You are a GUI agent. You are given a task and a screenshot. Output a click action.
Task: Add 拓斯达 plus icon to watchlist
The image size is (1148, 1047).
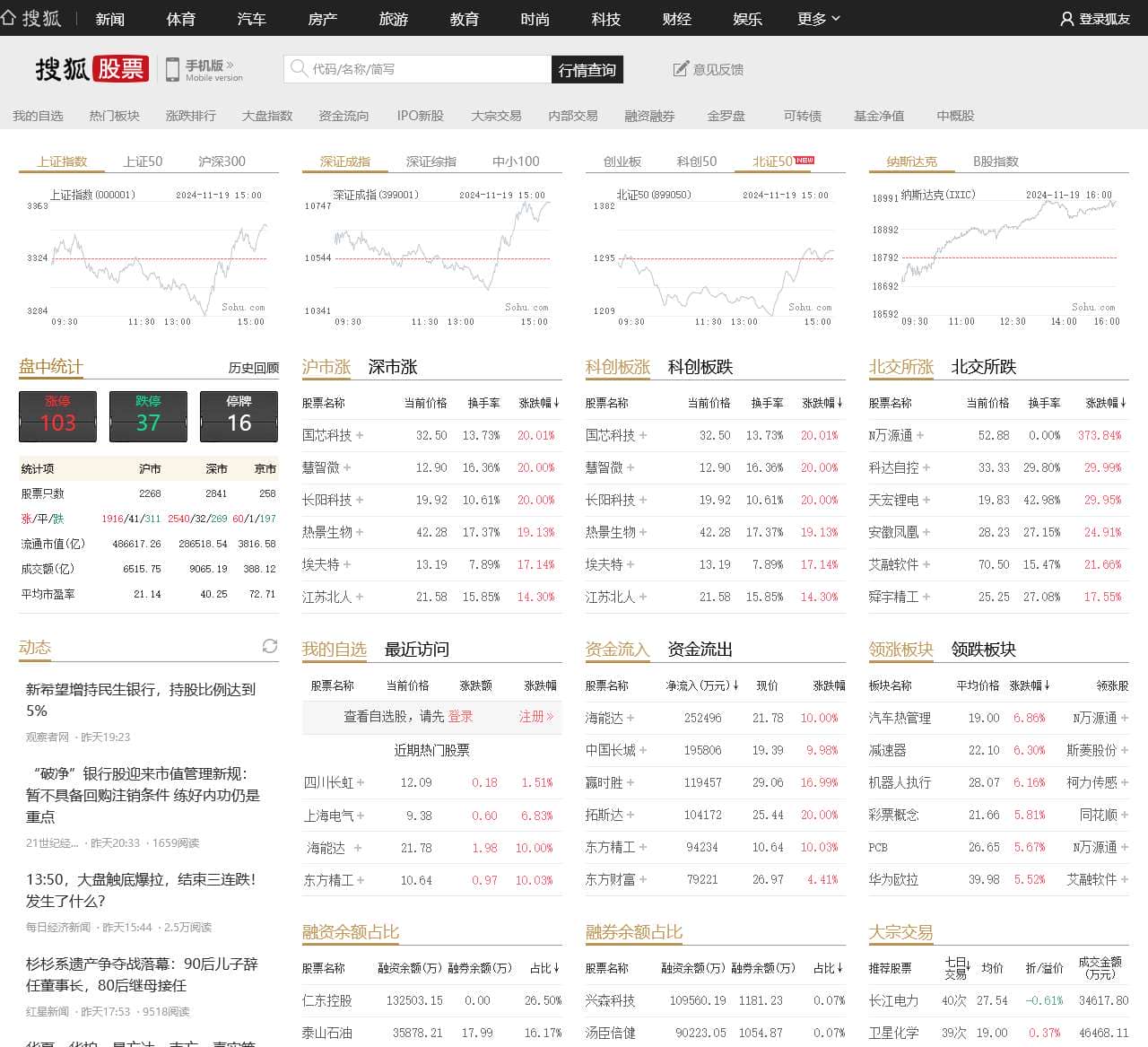631,815
